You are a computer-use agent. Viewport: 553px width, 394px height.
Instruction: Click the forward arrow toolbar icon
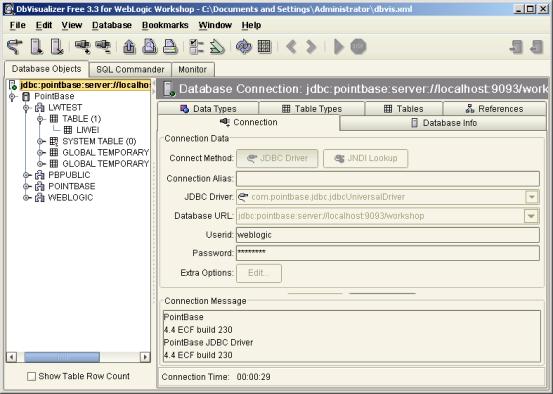click(311, 47)
